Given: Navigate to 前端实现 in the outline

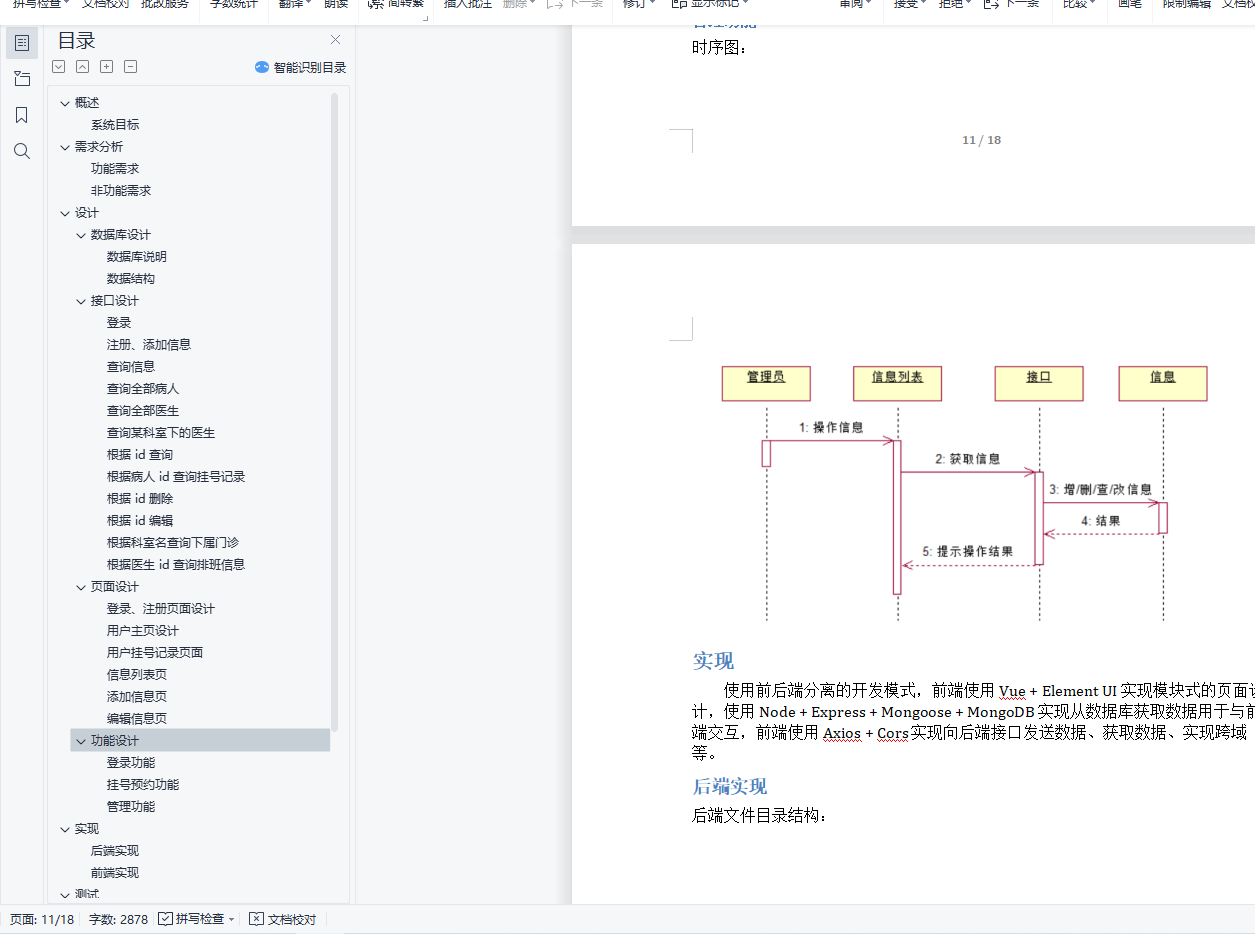Looking at the screenshot, I should point(115,873).
